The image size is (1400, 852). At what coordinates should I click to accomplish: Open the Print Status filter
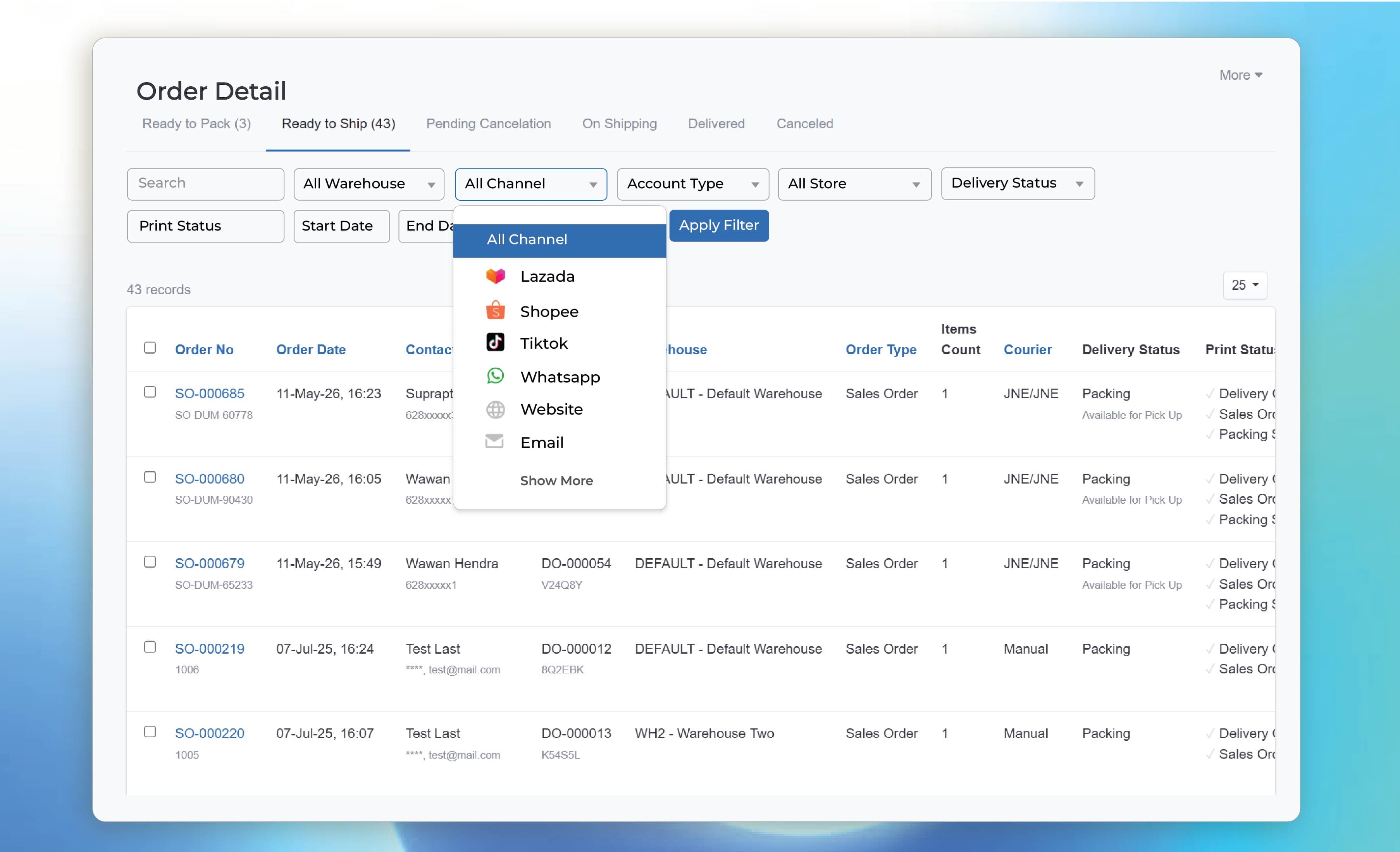(x=206, y=226)
